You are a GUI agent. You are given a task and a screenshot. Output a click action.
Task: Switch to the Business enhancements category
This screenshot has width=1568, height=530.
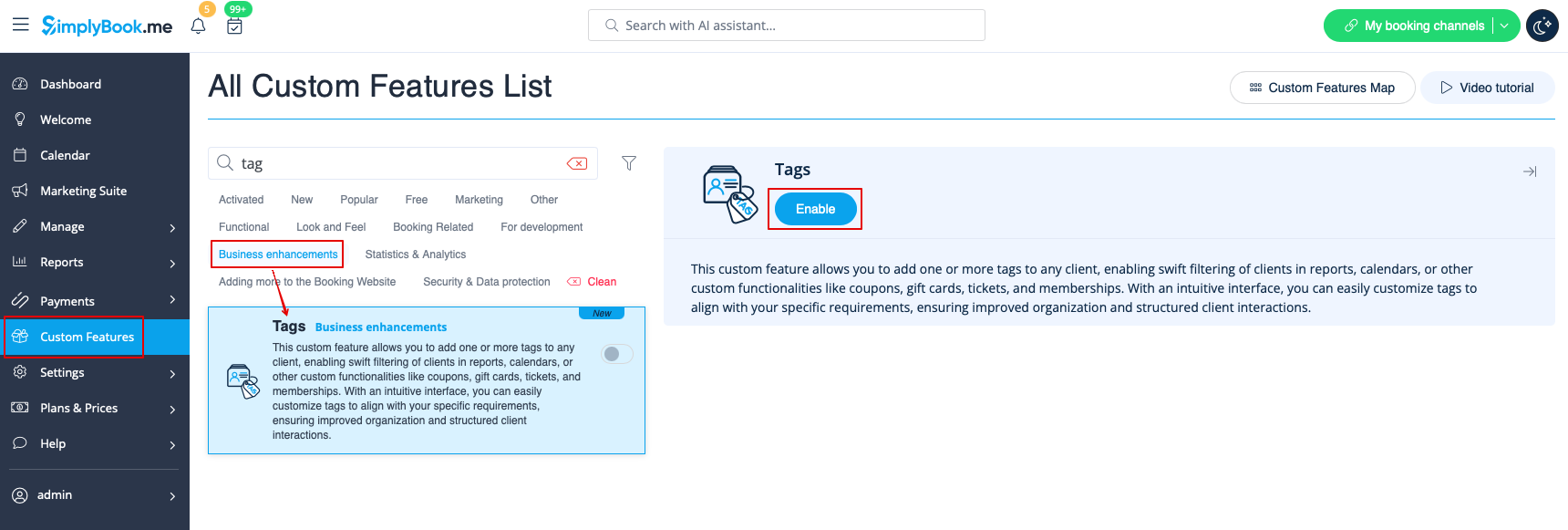coord(276,254)
